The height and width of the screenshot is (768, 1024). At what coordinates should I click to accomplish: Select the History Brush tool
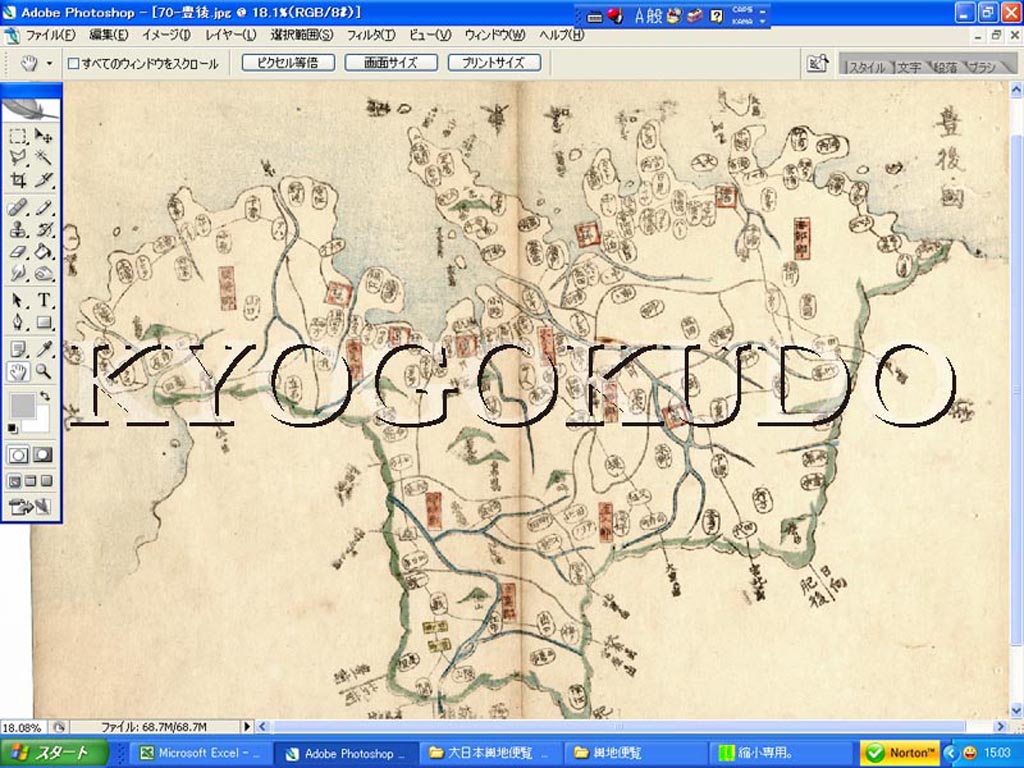[x=43, y=230]
